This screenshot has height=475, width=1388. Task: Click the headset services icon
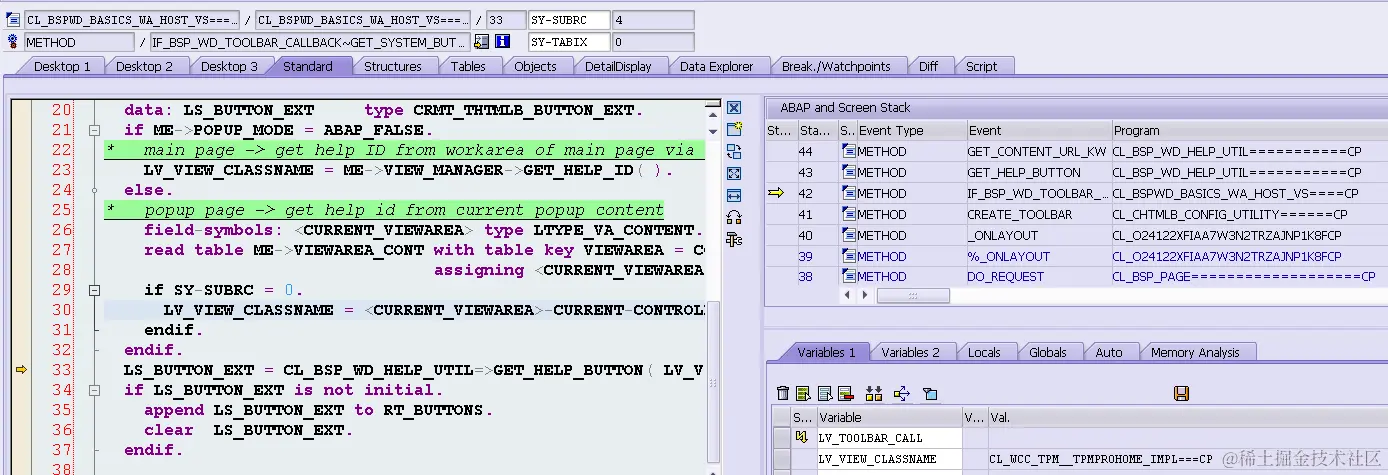click(734, 217)
